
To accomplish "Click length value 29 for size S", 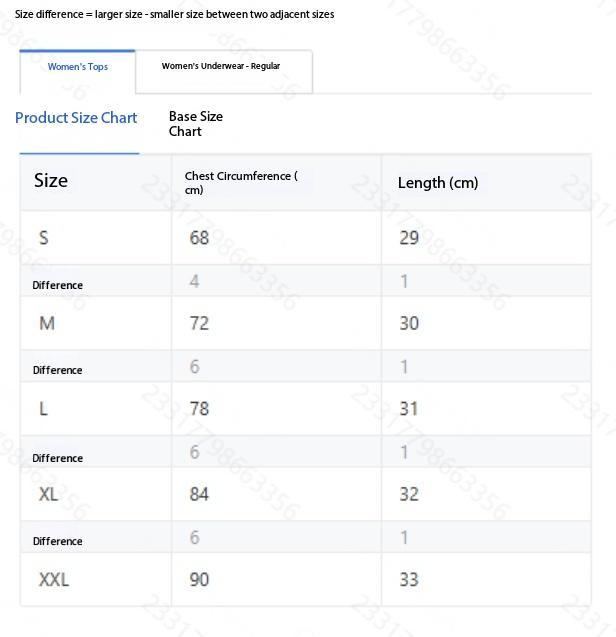I will (x=408, y=238).
